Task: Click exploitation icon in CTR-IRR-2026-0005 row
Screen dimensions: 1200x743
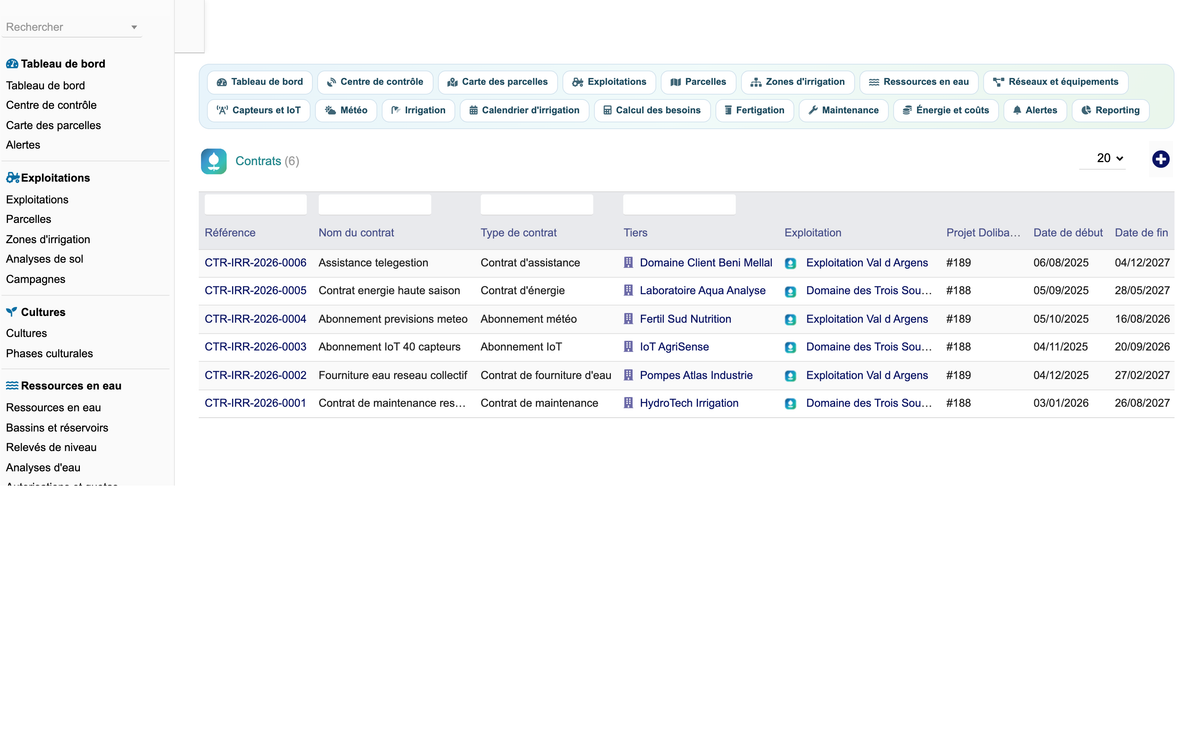Action: (791, 292)
